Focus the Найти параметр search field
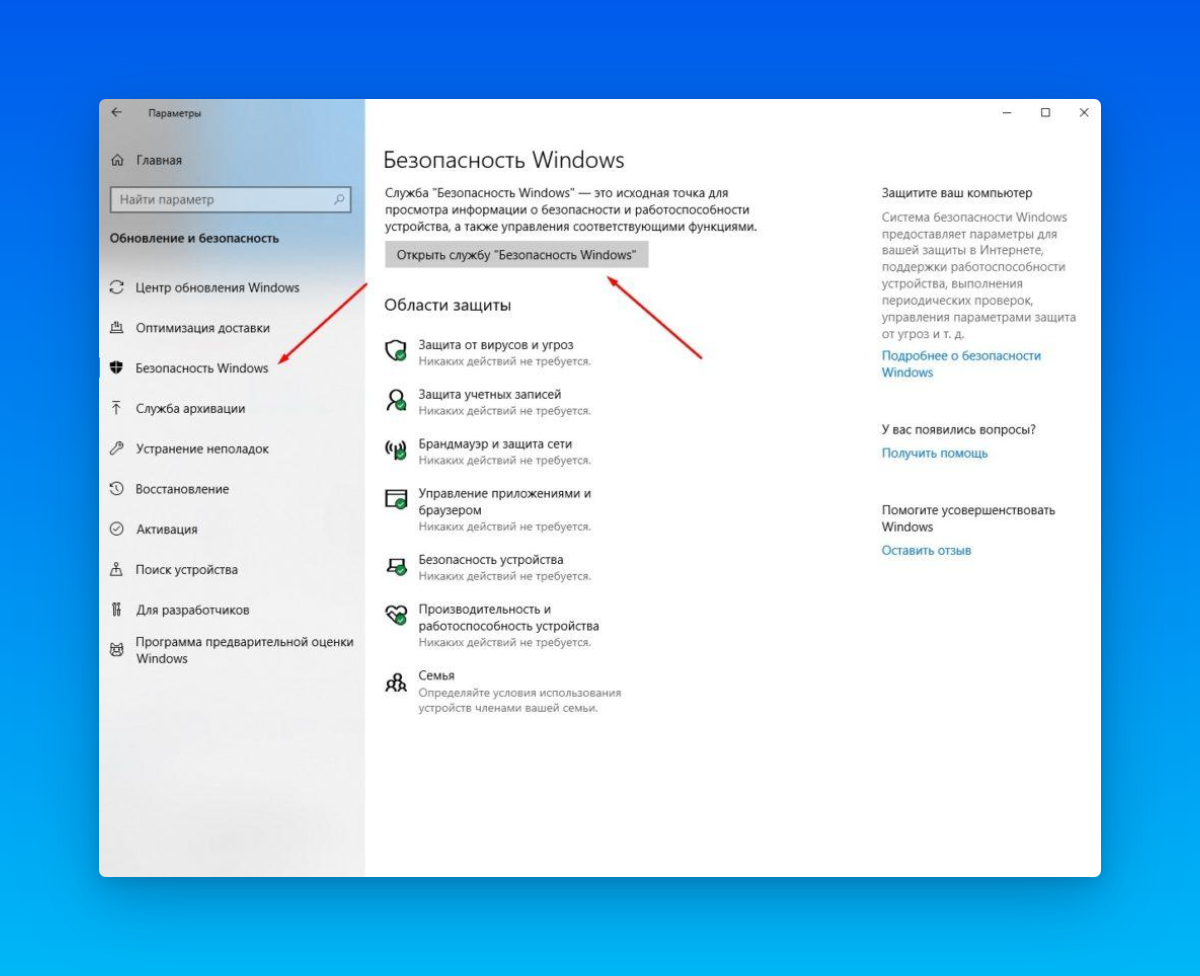Image resolution: width=1200 pixels, height=976 pixels. click(x=230, y=199)
